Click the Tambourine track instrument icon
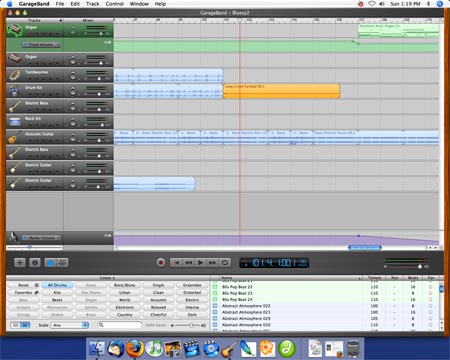The width and height of the screenshot is (450, 360). [14, 75]
